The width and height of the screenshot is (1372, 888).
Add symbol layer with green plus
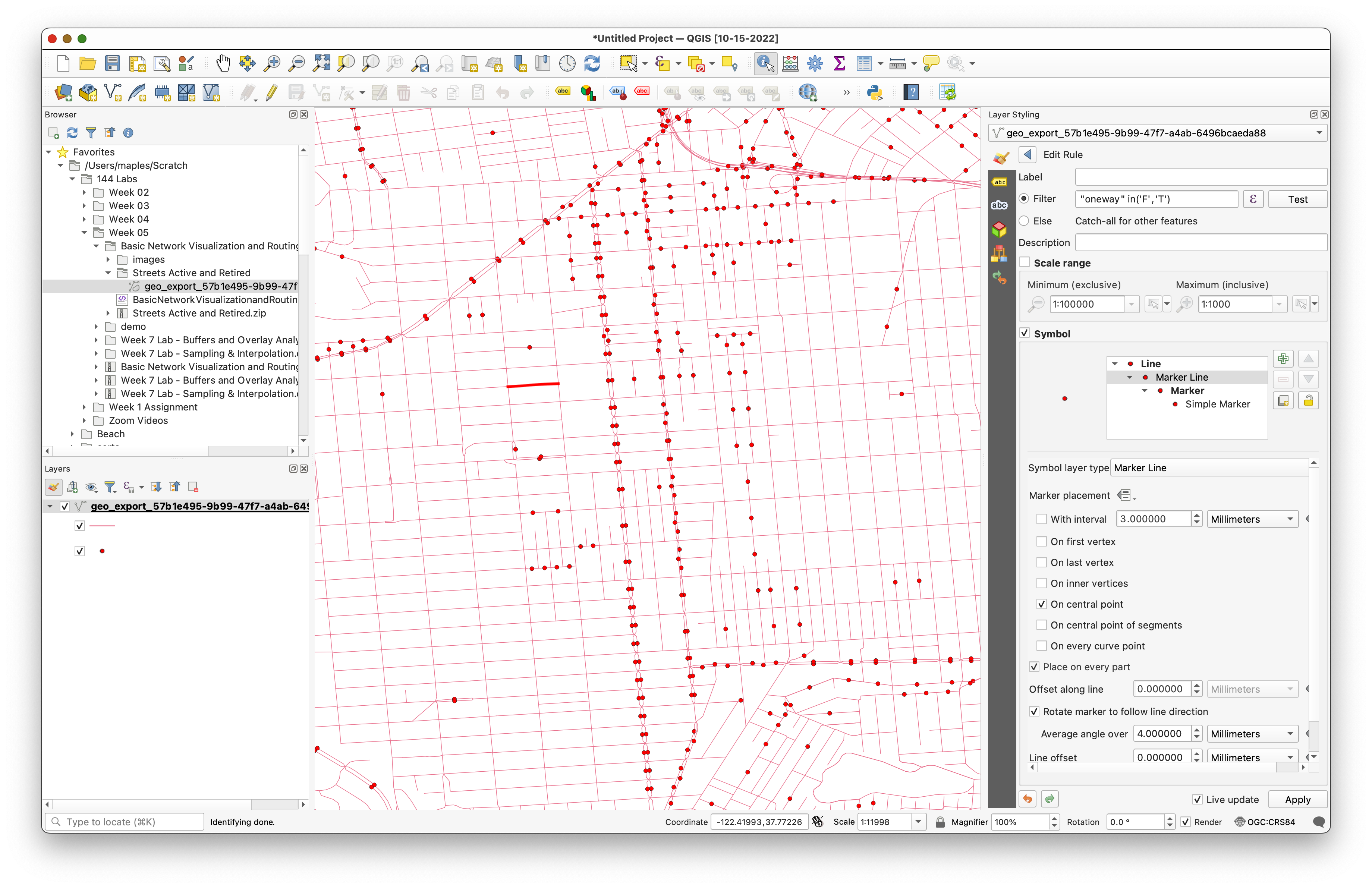(x=1283, y=359)
